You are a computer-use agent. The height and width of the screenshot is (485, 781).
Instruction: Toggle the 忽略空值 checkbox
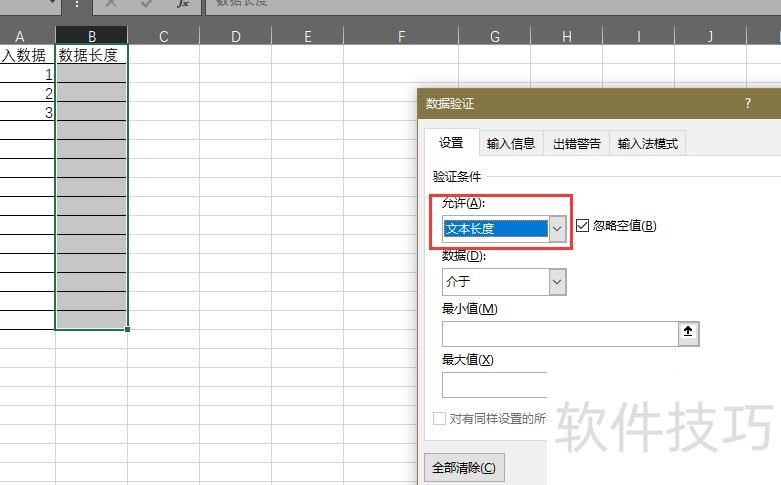pyautogui.click(x=583, y=226)
